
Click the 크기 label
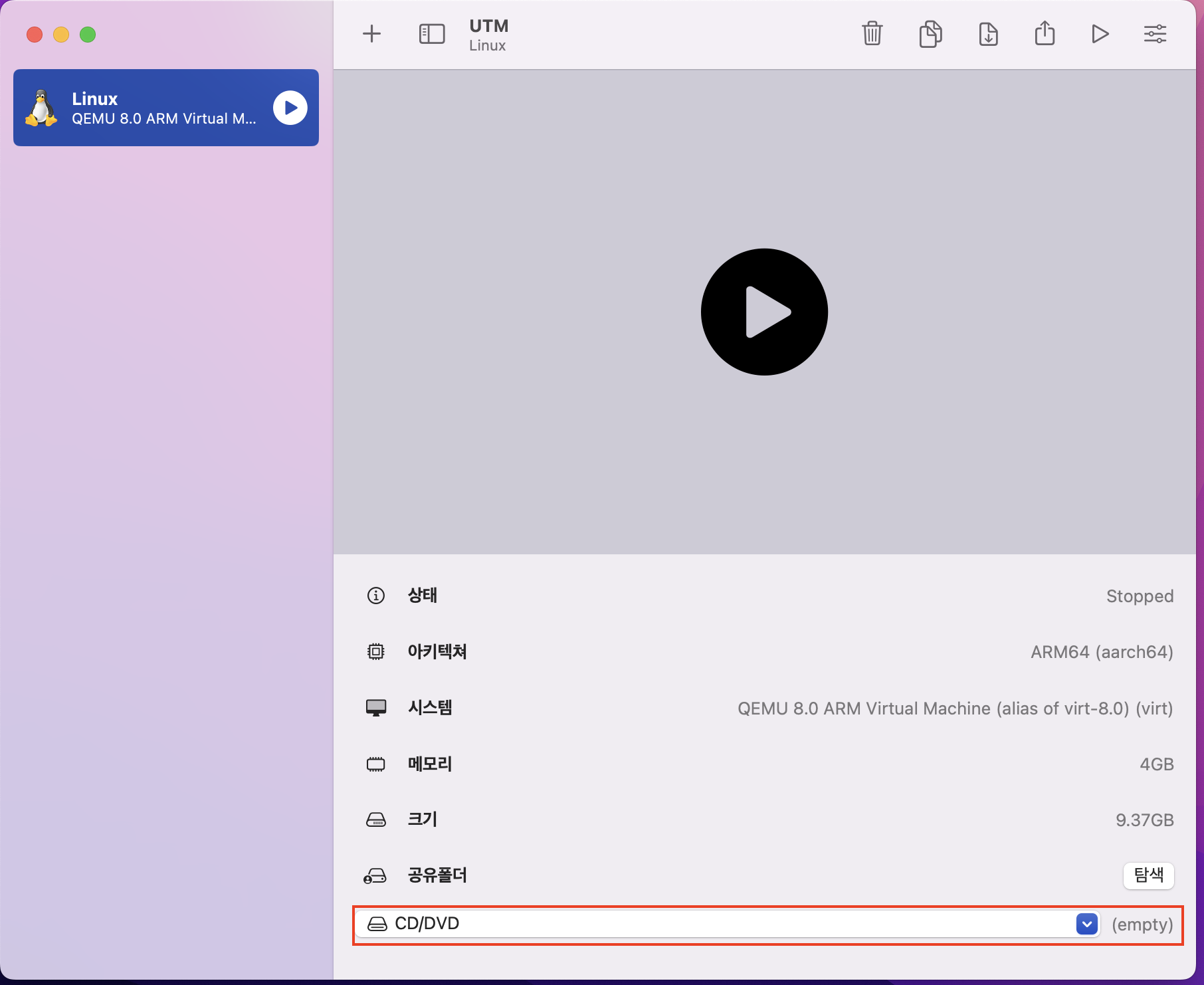tap(423, 820)
